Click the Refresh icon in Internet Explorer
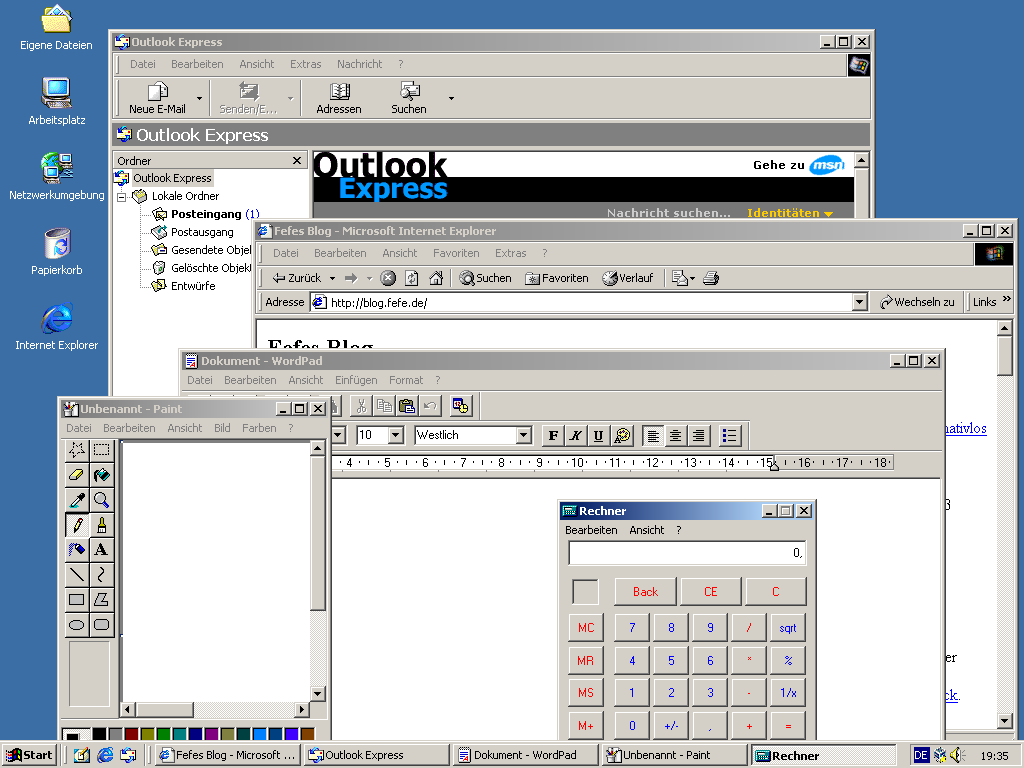Screen dimensions: 1024x768 [411, 278]
